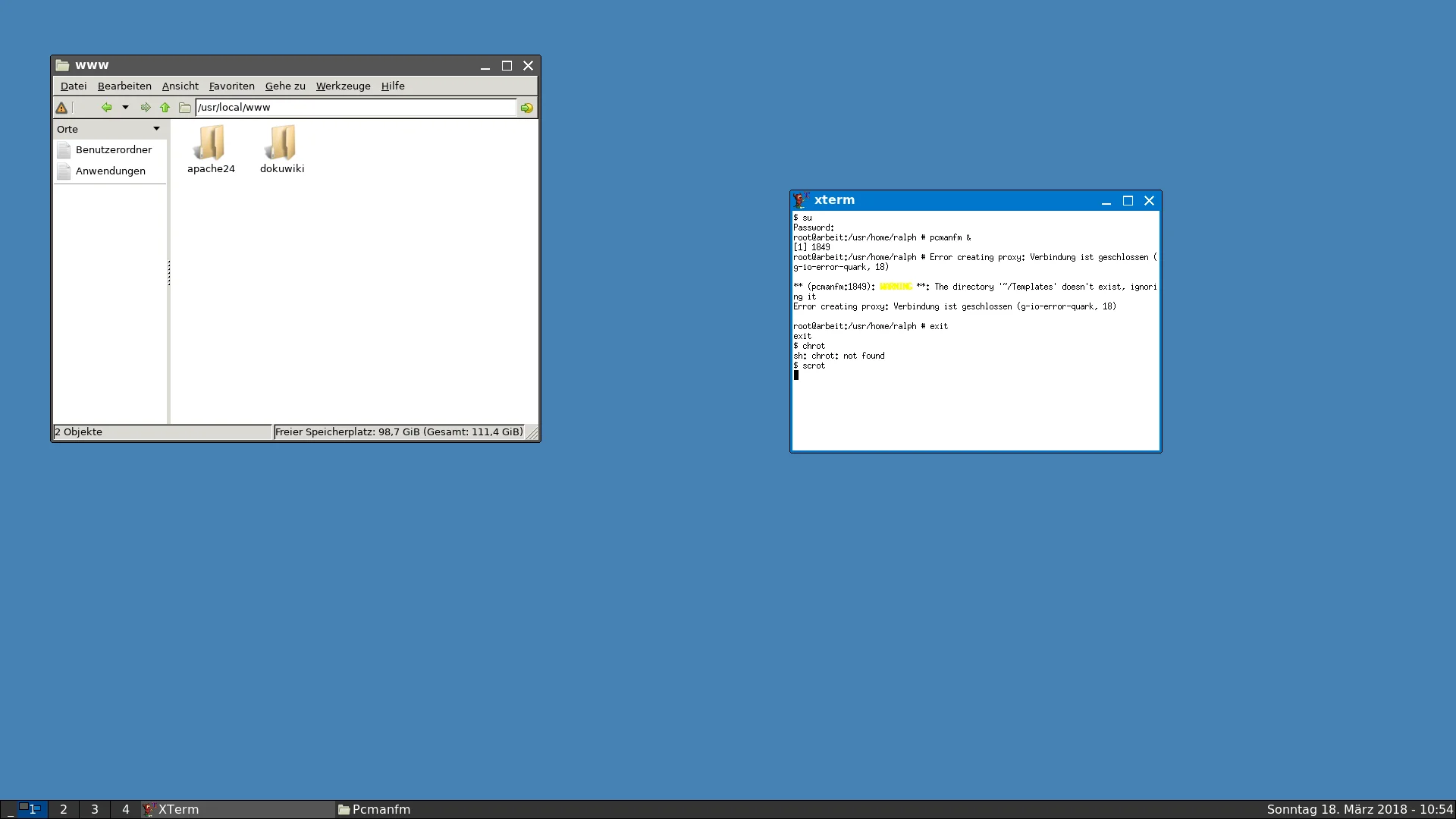Maximize the xterm window
Screen dimensions: 1456x819
click(x=1128, y=201)
